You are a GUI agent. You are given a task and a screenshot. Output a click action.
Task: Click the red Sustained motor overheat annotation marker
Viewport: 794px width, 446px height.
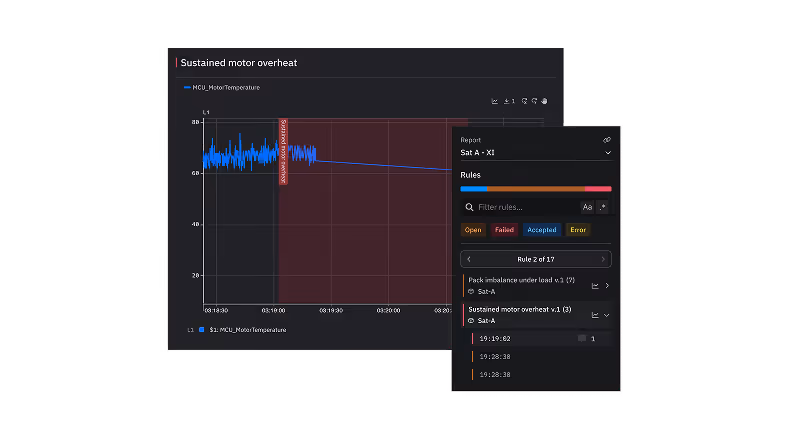pos(283,152)
